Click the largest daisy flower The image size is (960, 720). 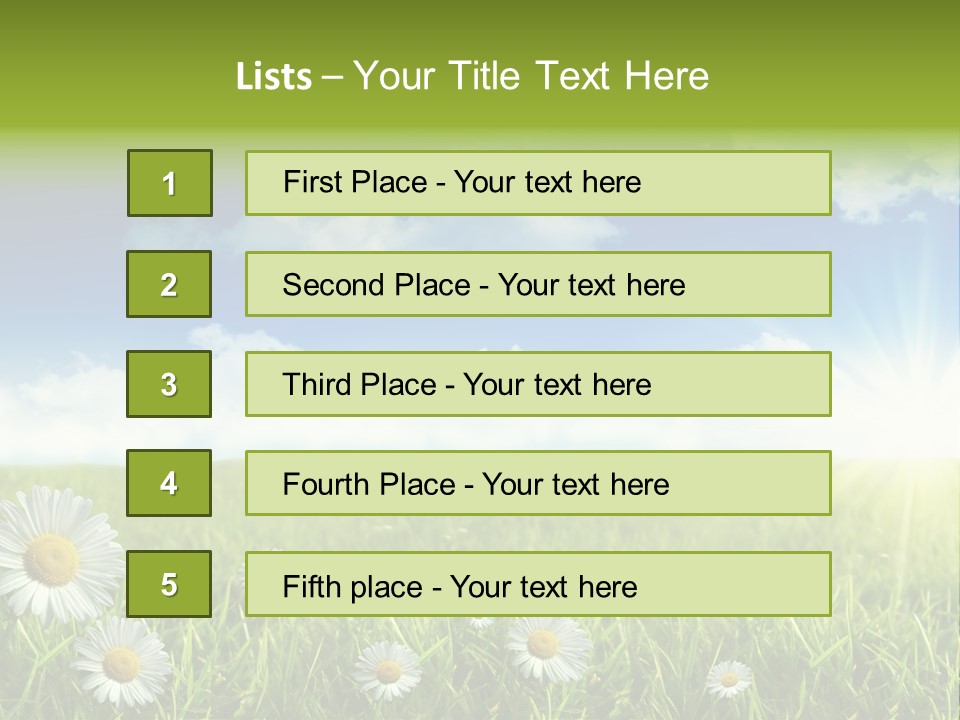[52, 556]
